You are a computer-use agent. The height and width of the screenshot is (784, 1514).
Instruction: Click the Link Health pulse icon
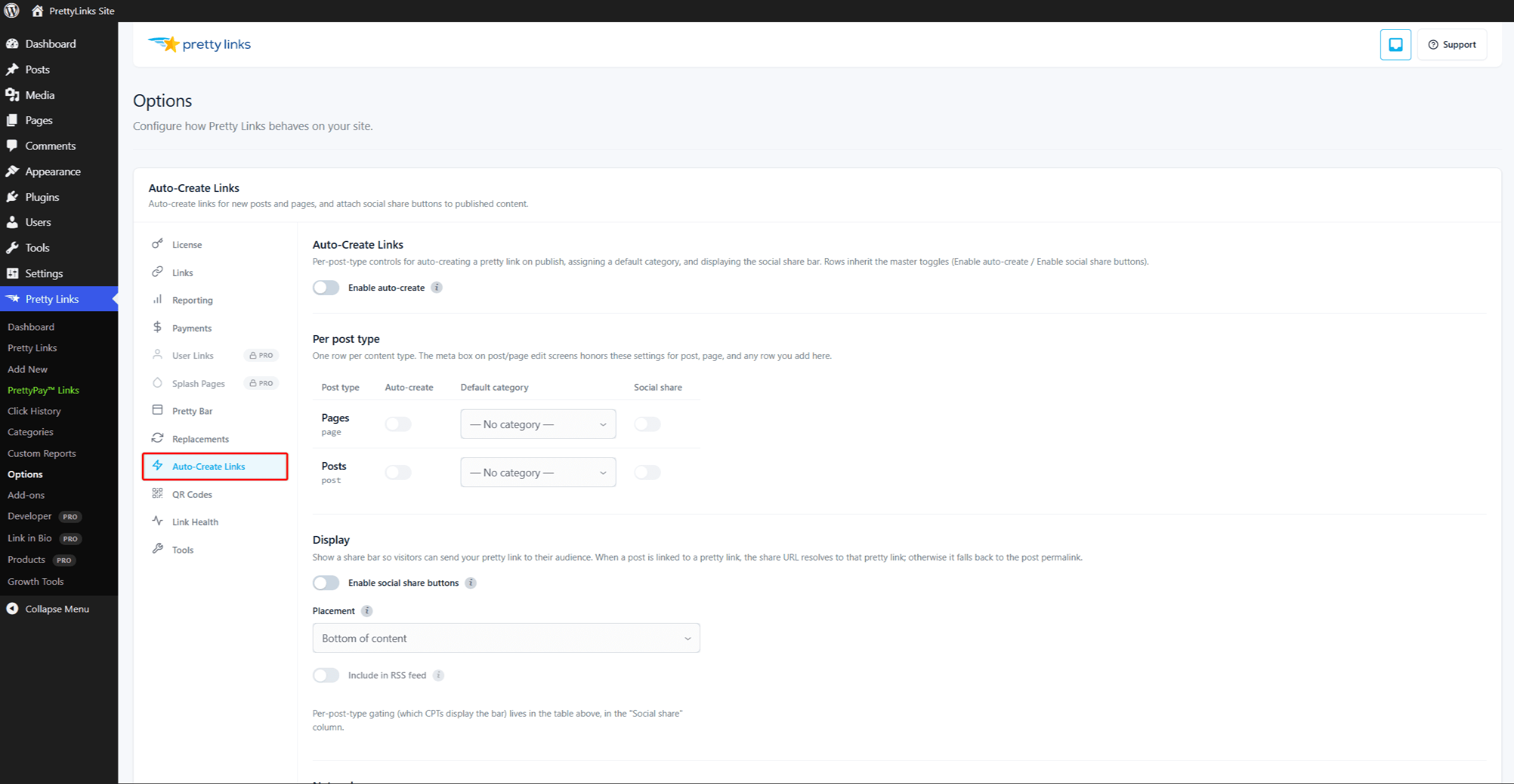(x=157, y=520)
